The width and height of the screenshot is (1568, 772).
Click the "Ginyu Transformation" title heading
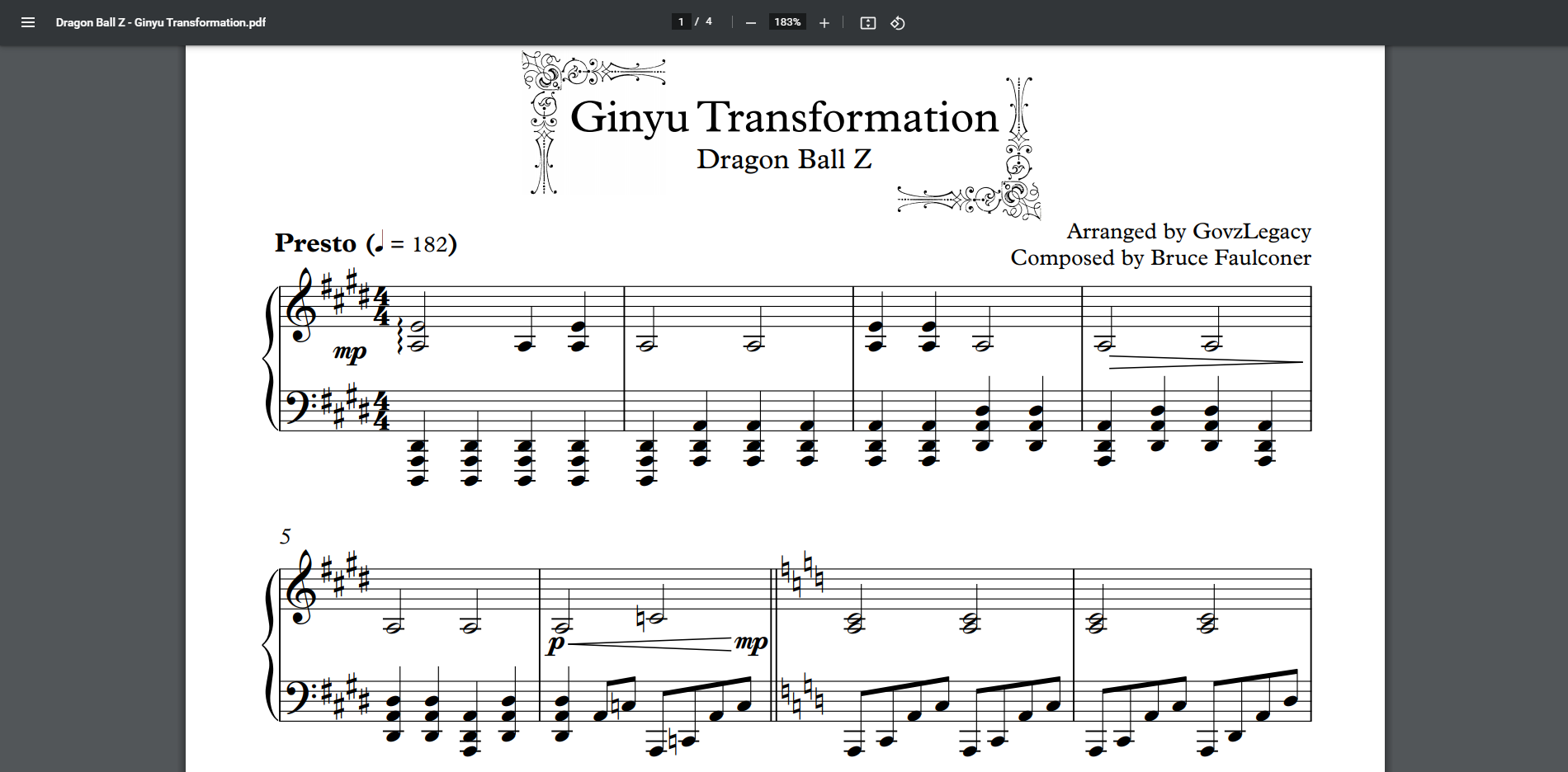click(x=784, y=117)
